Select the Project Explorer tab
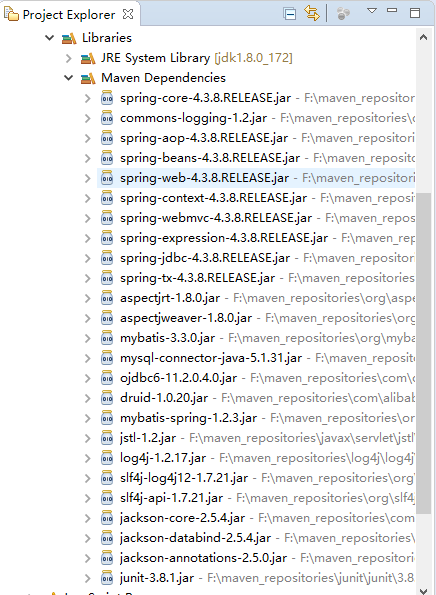 point(69,15)
